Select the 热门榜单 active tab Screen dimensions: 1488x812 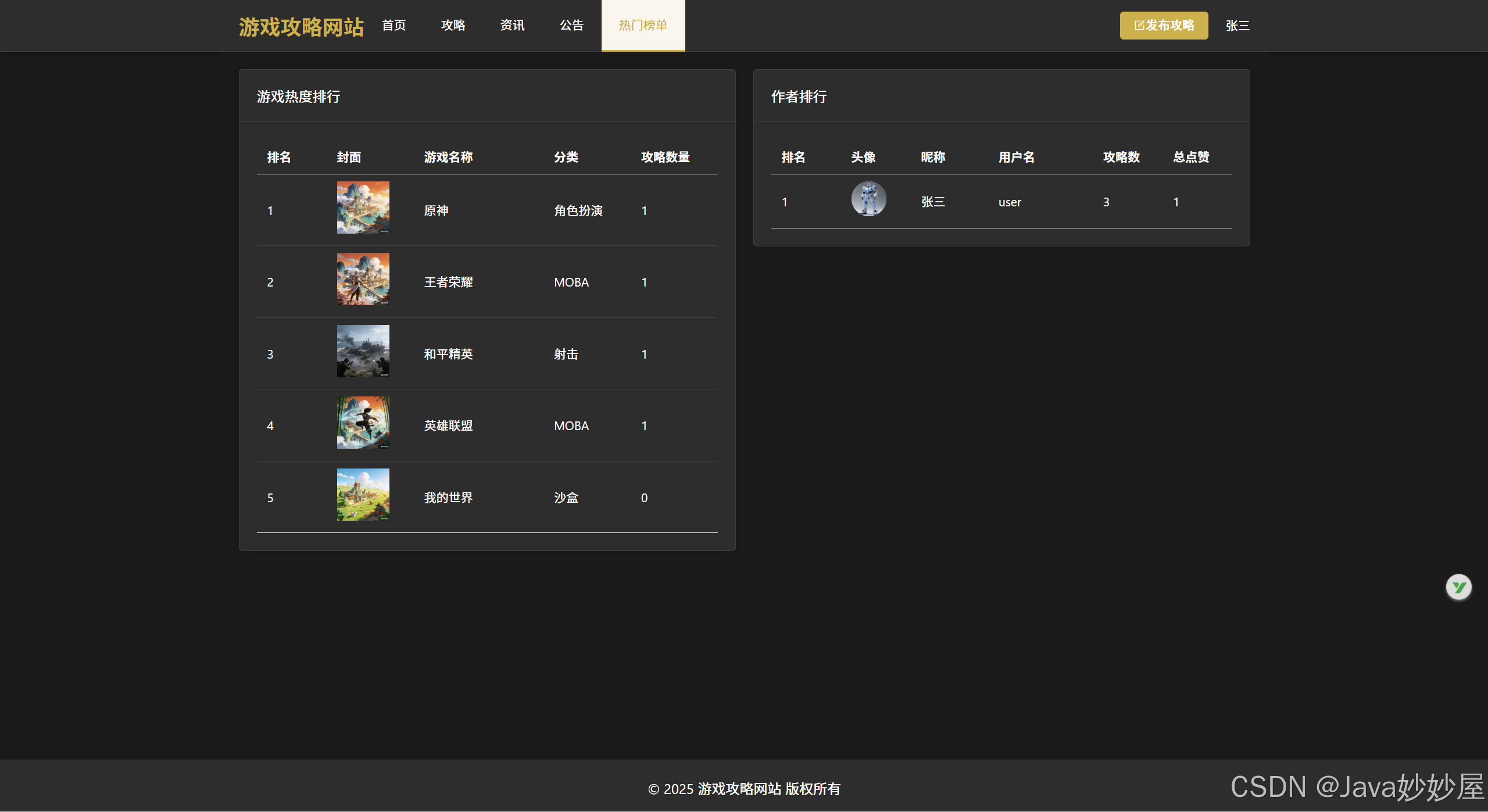(x=643, y=26)
